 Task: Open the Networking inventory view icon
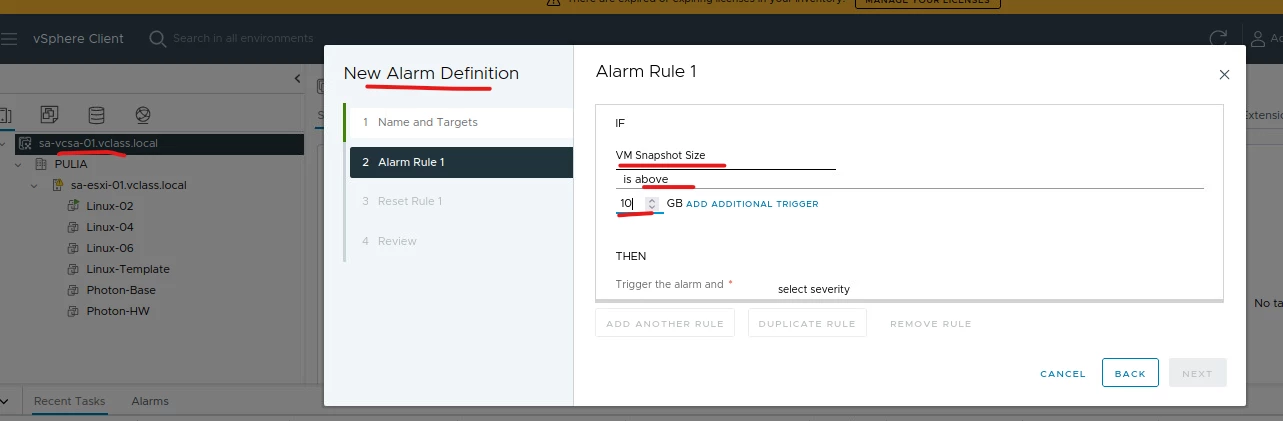click(143, 114)
